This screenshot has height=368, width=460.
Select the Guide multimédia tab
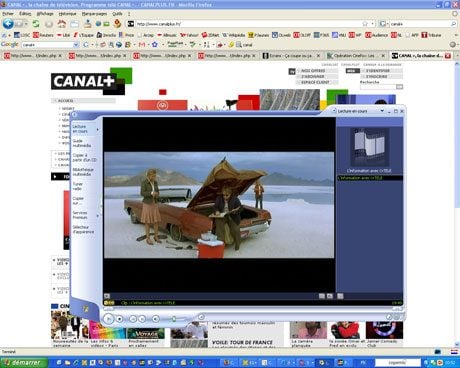82,143
